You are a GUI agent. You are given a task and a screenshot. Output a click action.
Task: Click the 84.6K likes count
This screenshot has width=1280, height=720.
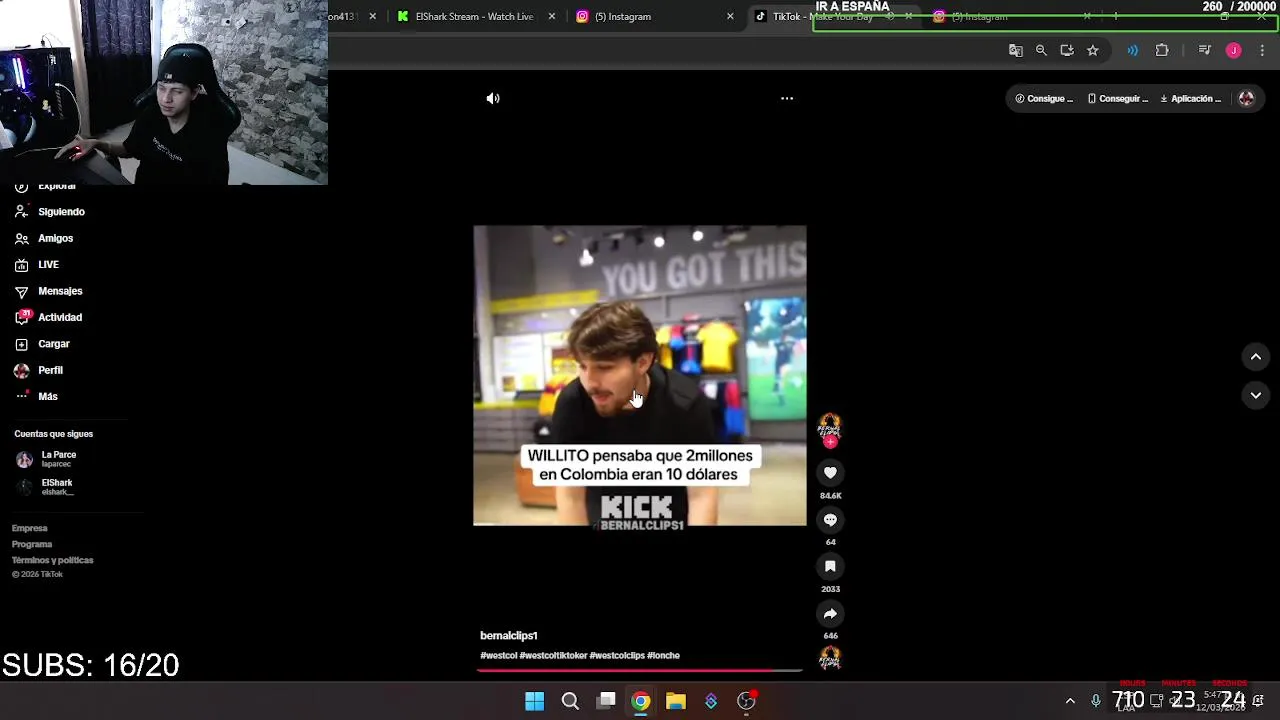830,495
